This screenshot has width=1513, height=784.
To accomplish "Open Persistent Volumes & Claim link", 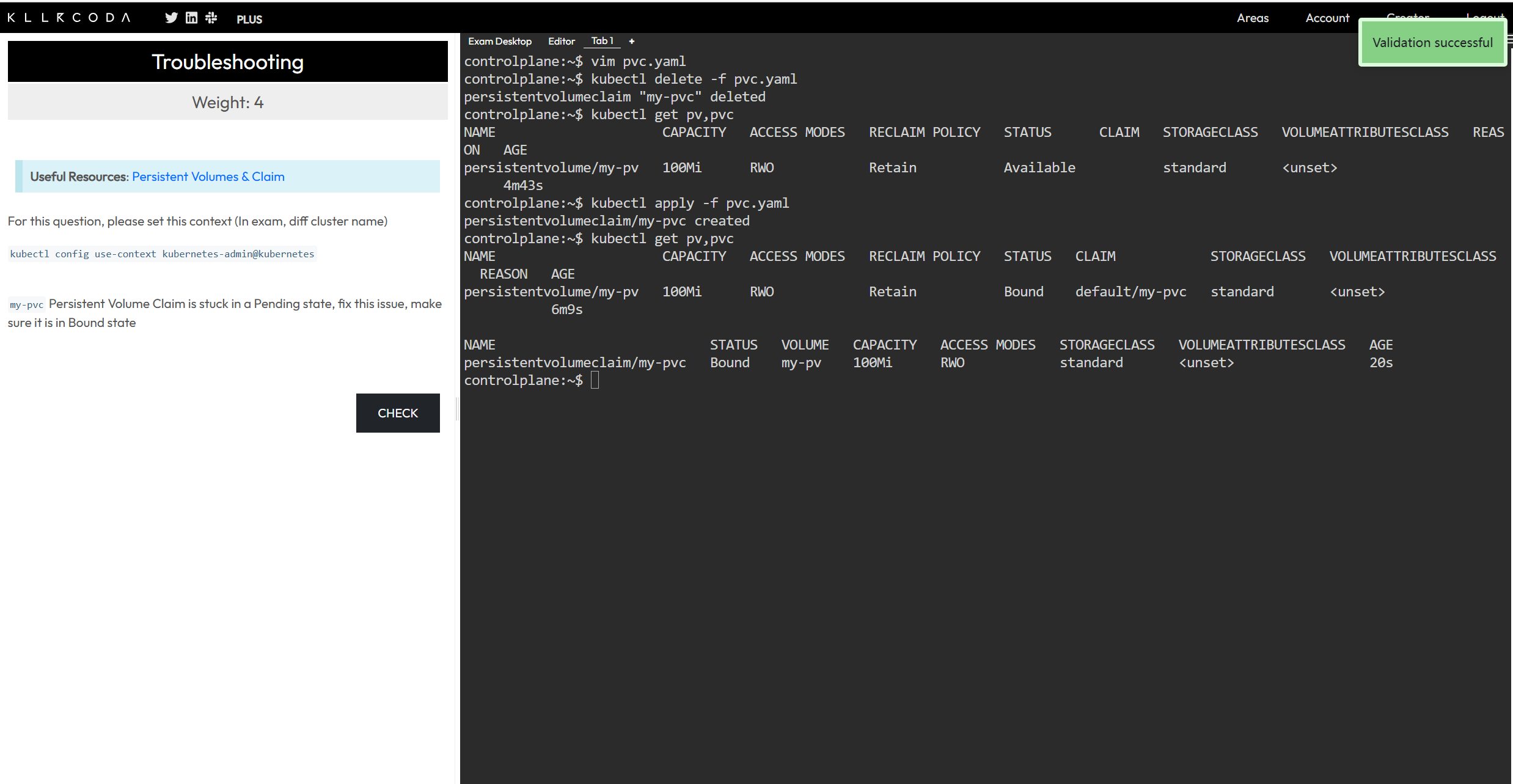I will (208, 177).
